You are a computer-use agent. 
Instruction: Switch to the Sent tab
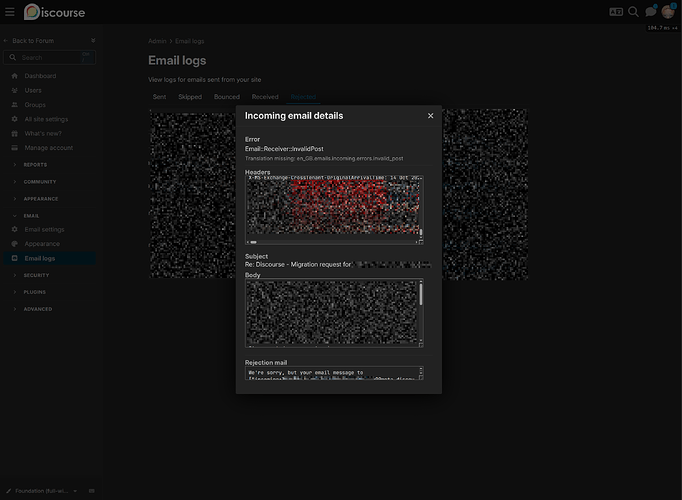tap(159, 97)
